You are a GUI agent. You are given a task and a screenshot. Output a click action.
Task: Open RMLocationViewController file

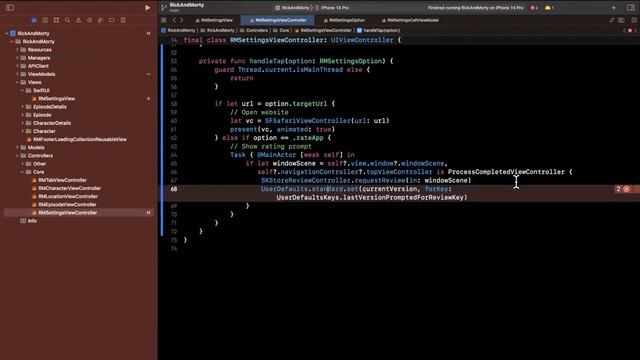68,196
